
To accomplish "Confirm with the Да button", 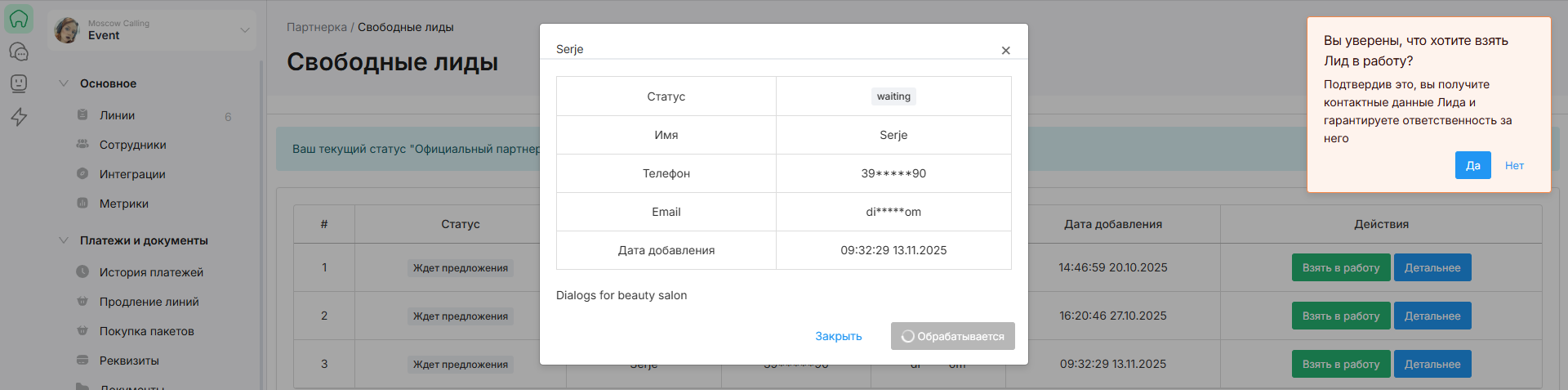I will click(x=1472, y=165).
